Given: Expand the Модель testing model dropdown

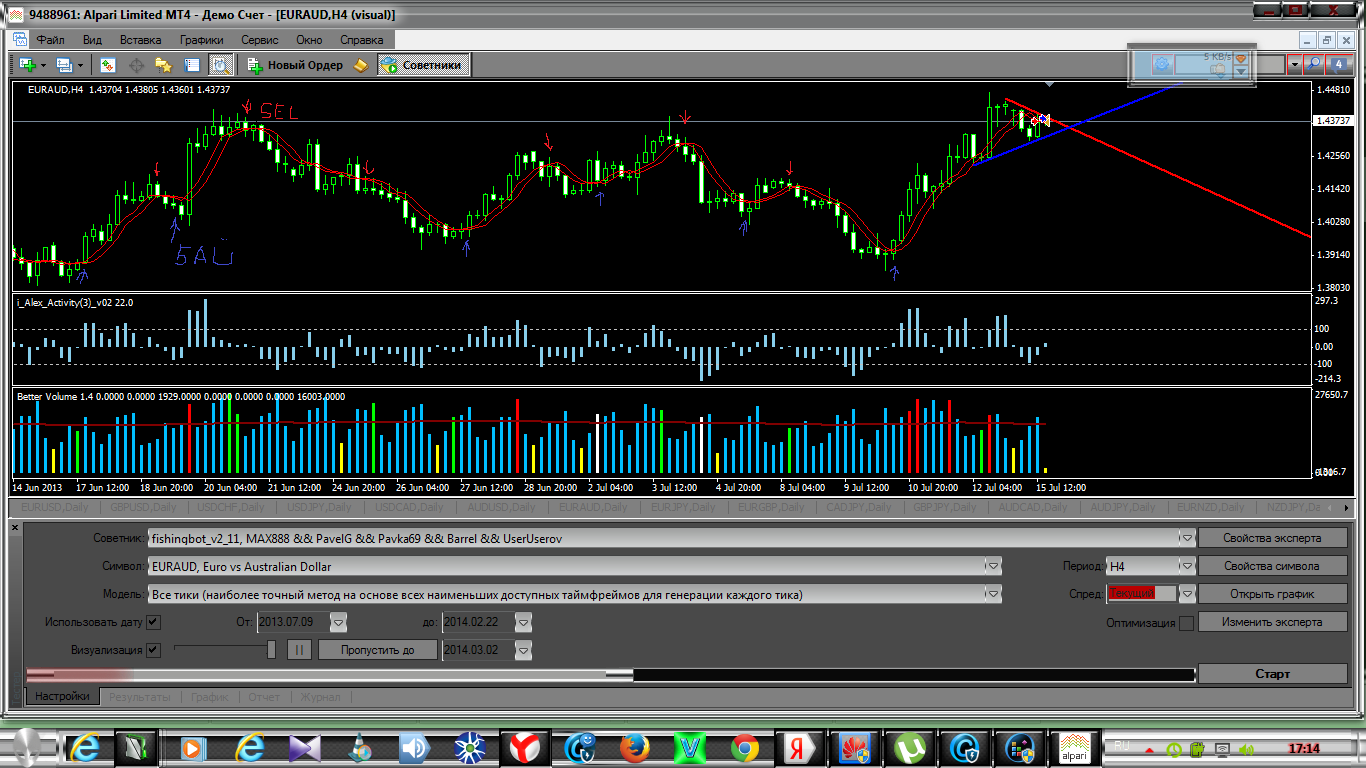Looking at the screenshot, I should tap(993, 594).
